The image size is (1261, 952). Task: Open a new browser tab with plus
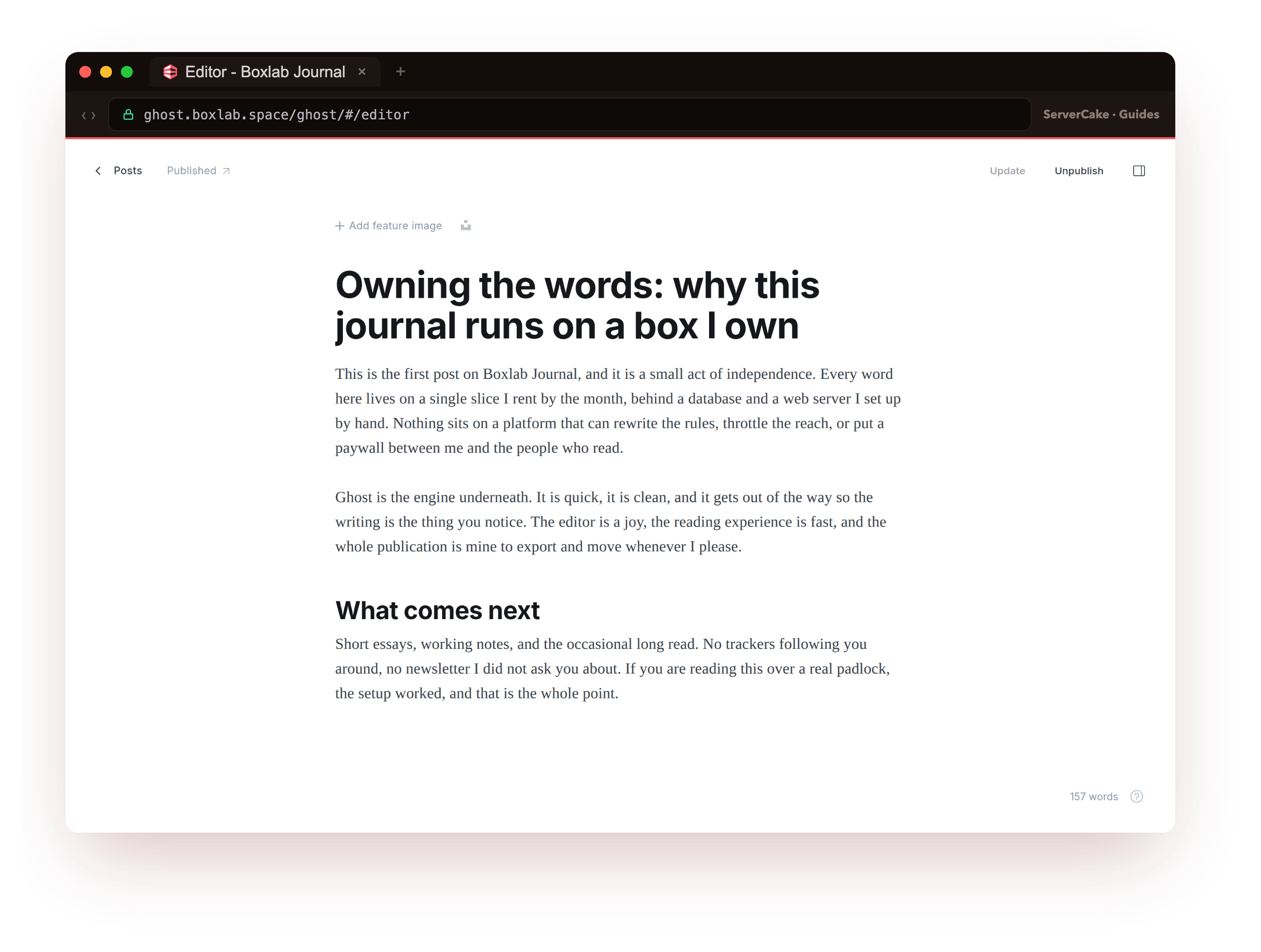pyautogui.click(x=400, y=72)
